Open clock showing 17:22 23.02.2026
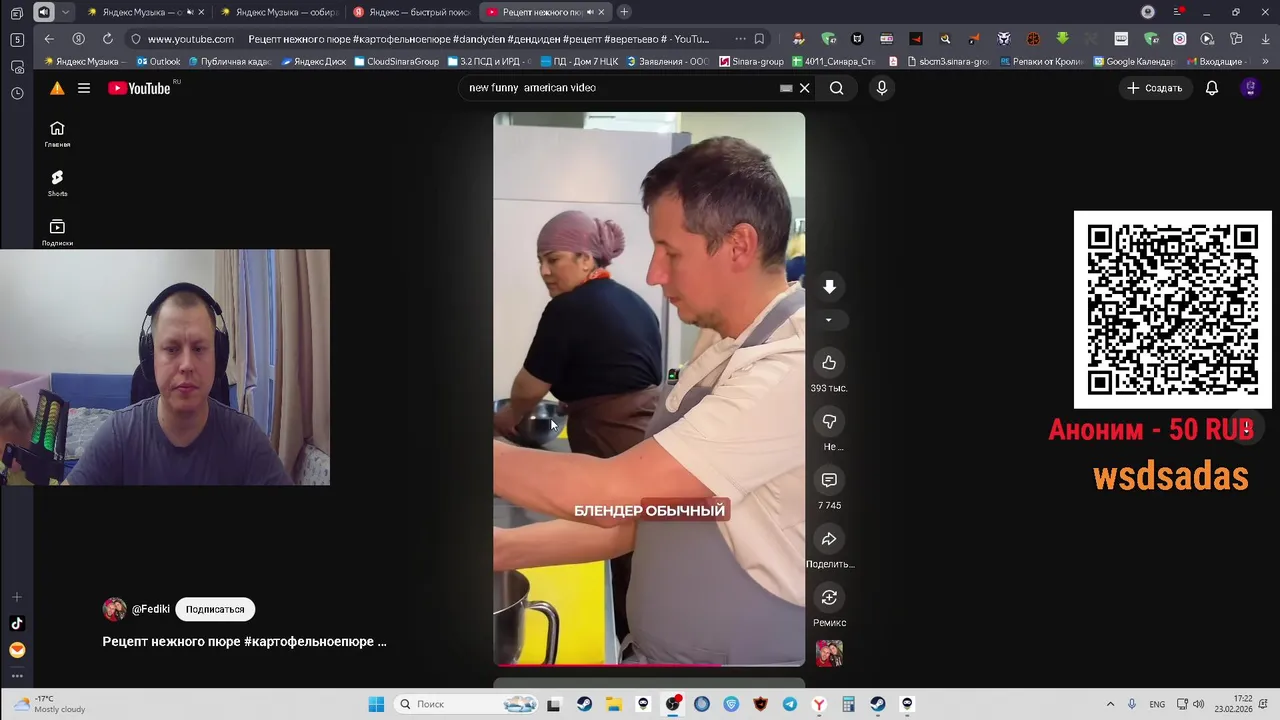This screenshot has width=1280, height=720. 1234,704
